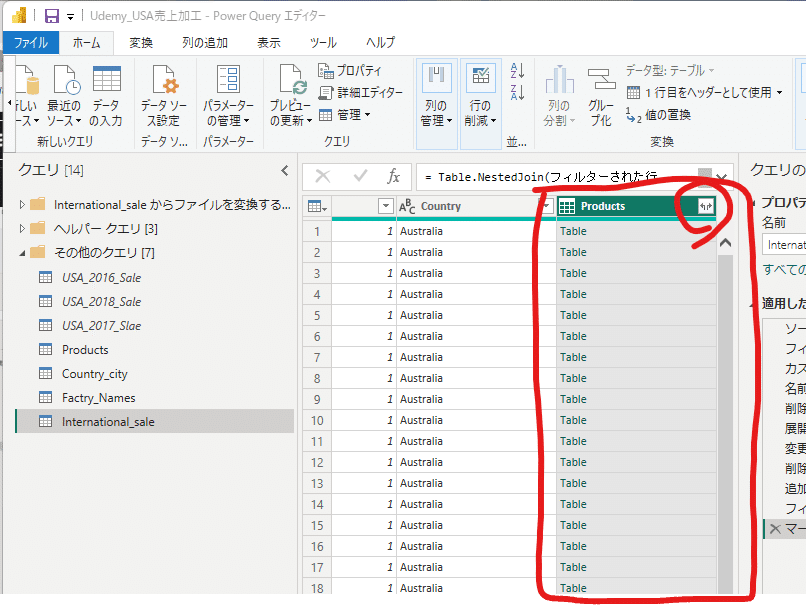The image size is (806, 606).
Task: Click グループ化 group by icon
Action: [600, 97]
